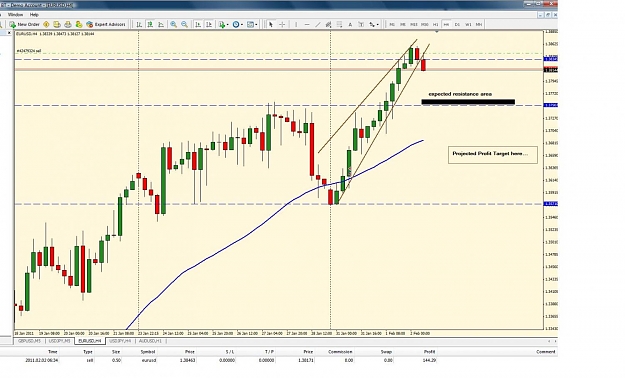
Task: Click the black resistance rectangle on chart
Action: click(468, 102)
